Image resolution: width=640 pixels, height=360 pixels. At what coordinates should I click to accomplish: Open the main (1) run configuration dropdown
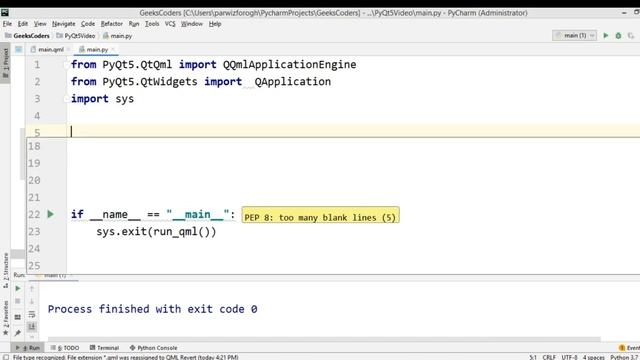point(575,36)
